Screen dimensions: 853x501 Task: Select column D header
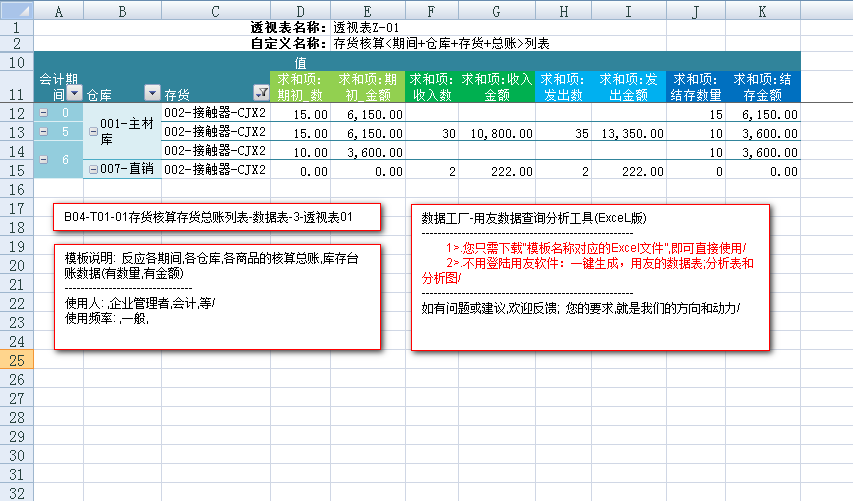point(302,10)
